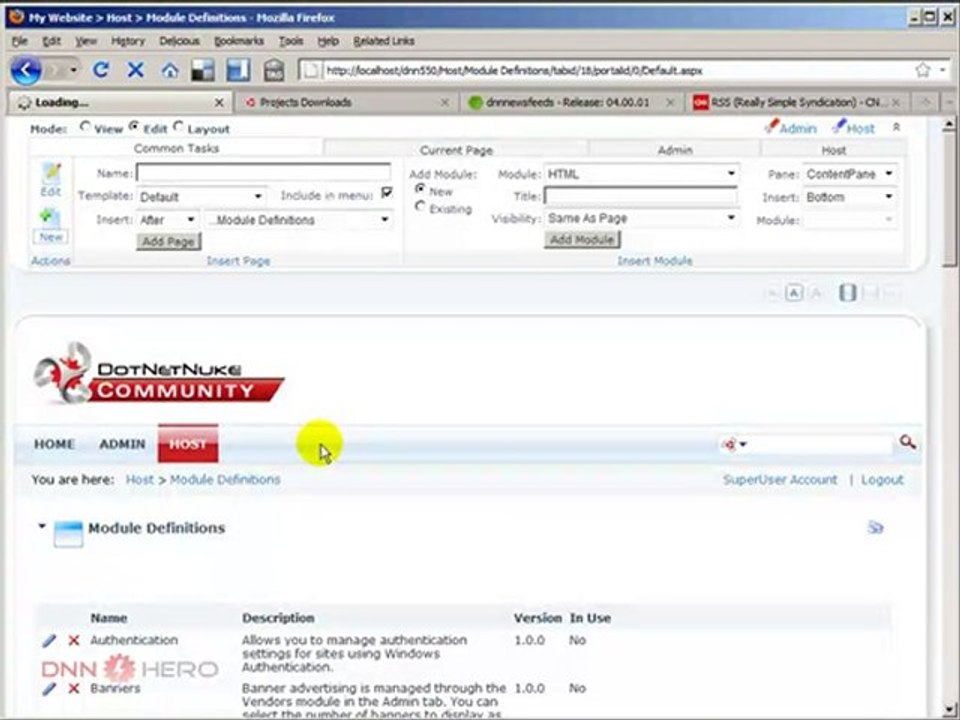This screenshot has width=960, height=720.
Task: Select the New module radio button
Action: coord(420,189)
